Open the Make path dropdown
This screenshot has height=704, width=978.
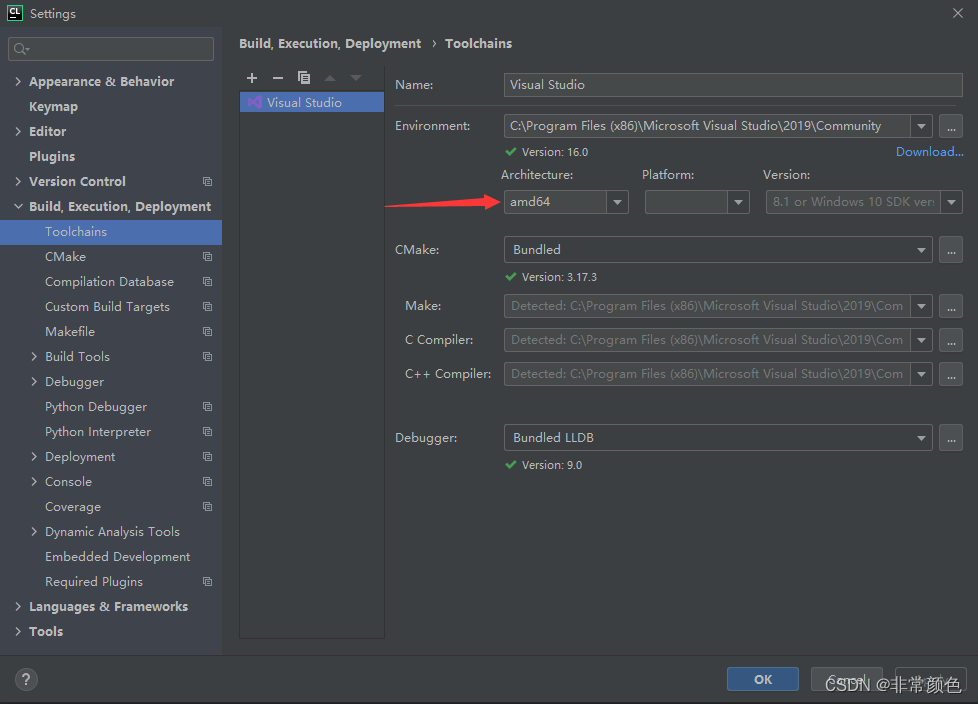[921, 306]
